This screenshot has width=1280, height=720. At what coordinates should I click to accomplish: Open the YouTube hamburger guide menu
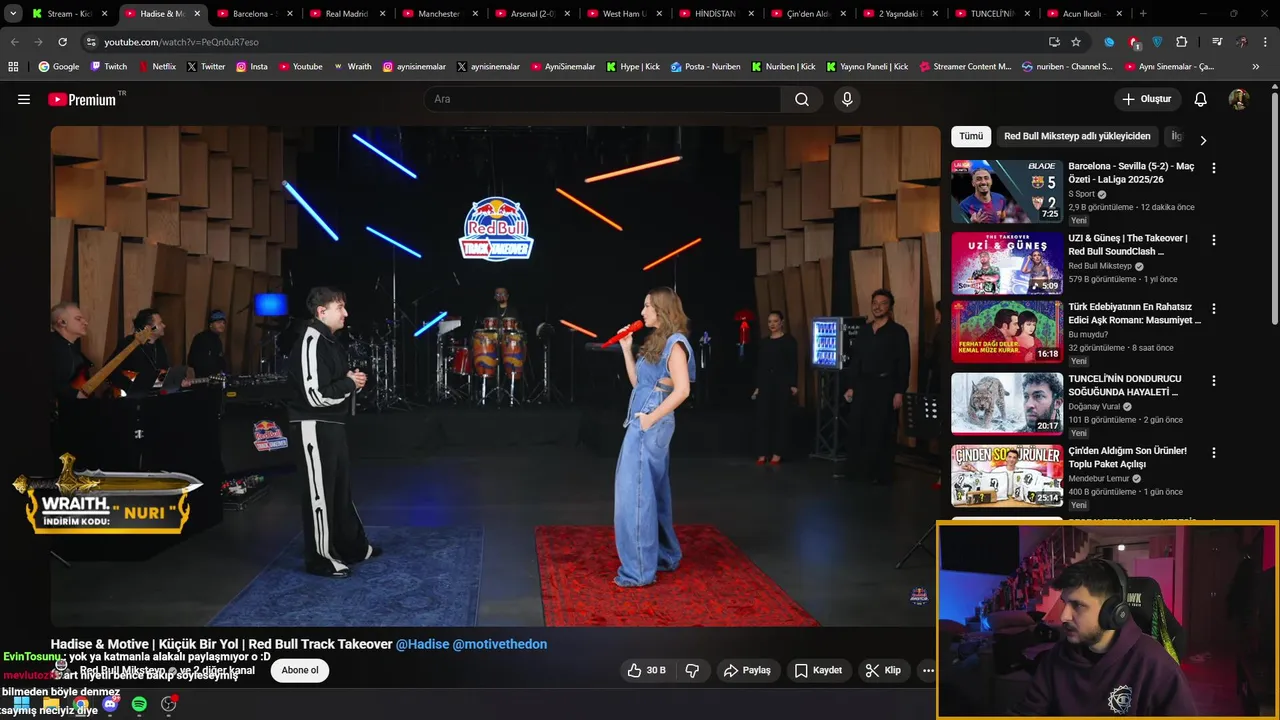[x=24, y=99]
